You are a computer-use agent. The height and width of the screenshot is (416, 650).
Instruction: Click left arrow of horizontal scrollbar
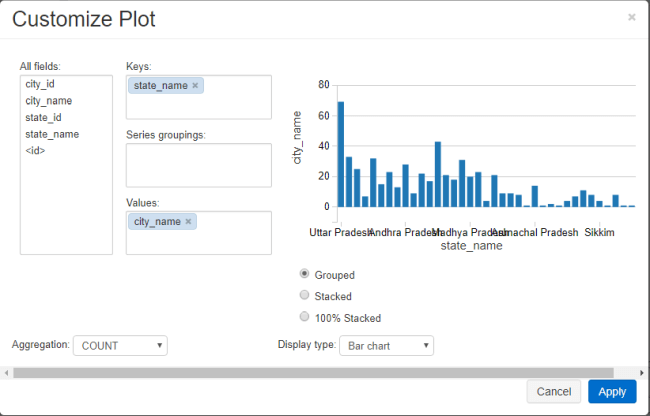6,373
